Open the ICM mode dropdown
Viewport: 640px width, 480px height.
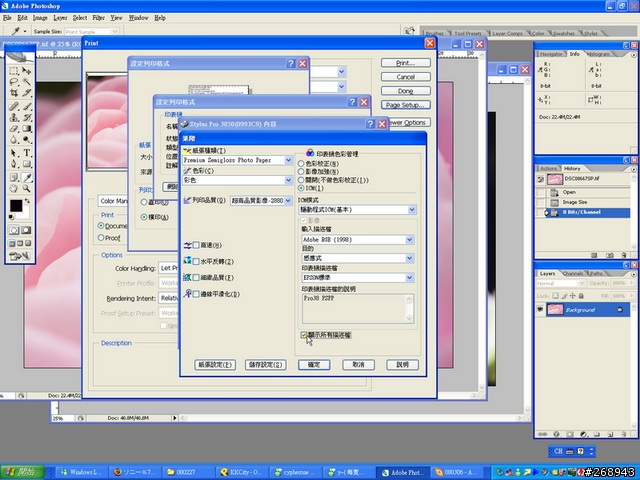(412, 210)
